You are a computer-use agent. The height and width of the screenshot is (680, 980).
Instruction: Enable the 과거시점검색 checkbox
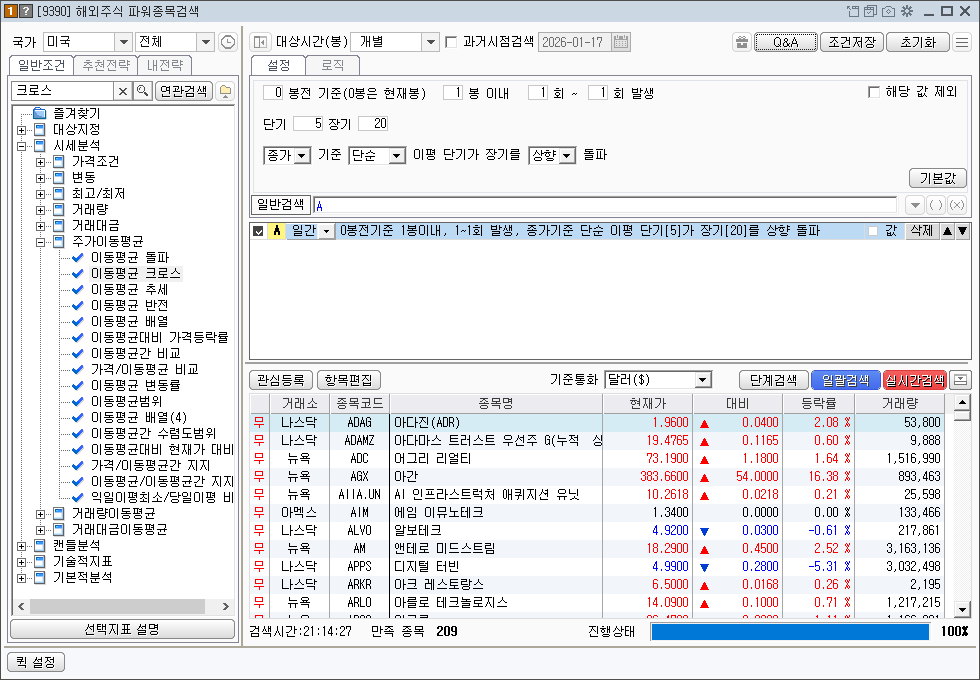coord(451,42)
